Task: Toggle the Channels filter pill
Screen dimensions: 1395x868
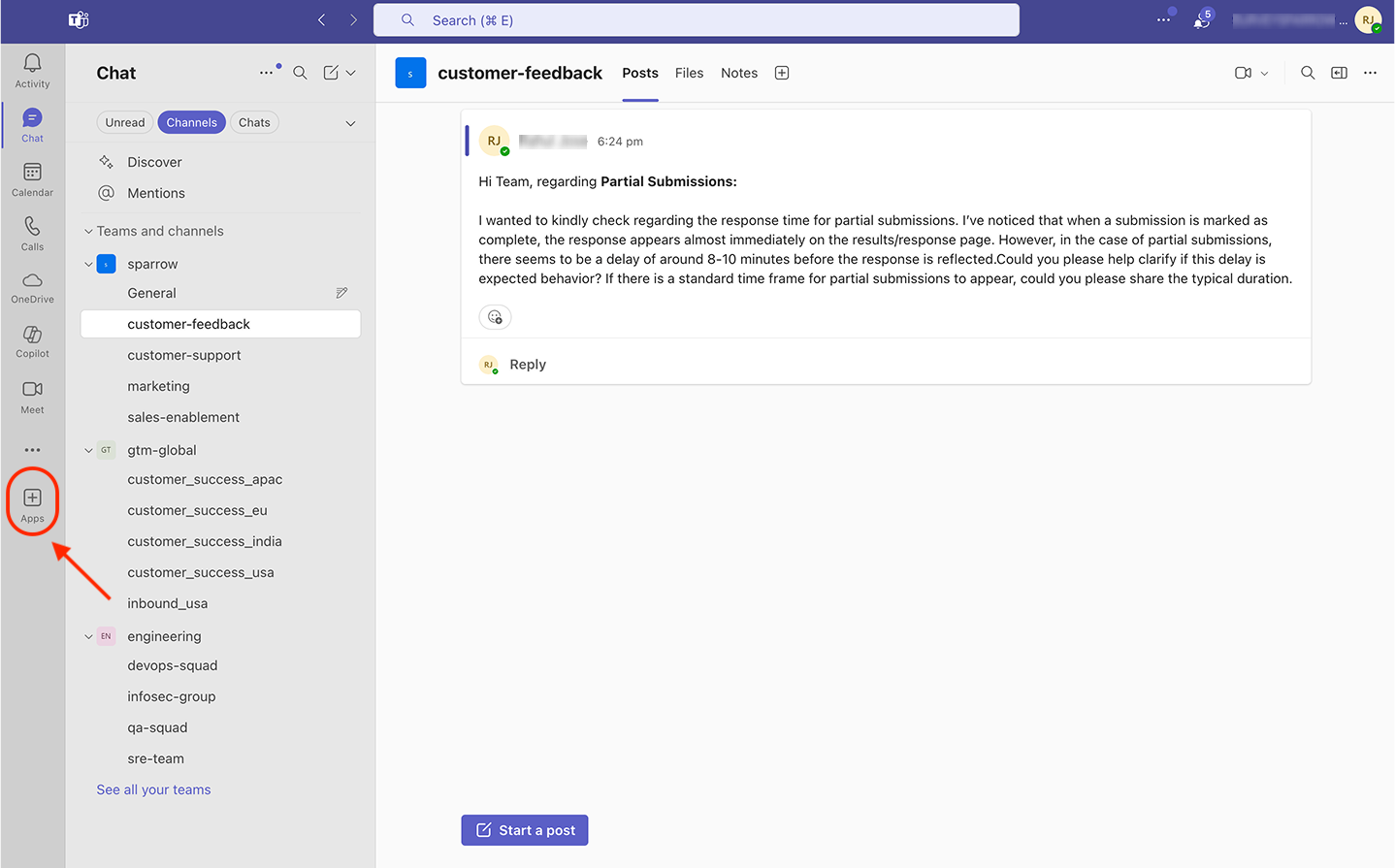Action: tap(191, 122)
